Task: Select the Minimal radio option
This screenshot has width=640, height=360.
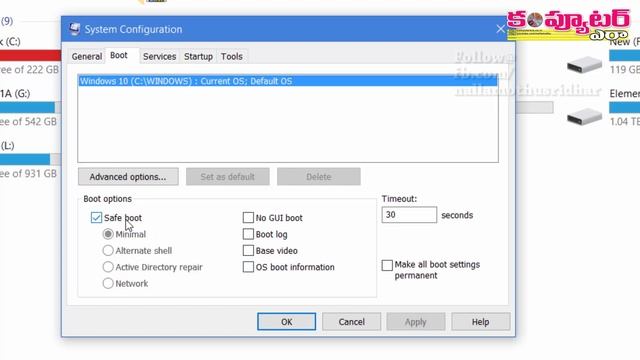Action: tap(108, 234)
